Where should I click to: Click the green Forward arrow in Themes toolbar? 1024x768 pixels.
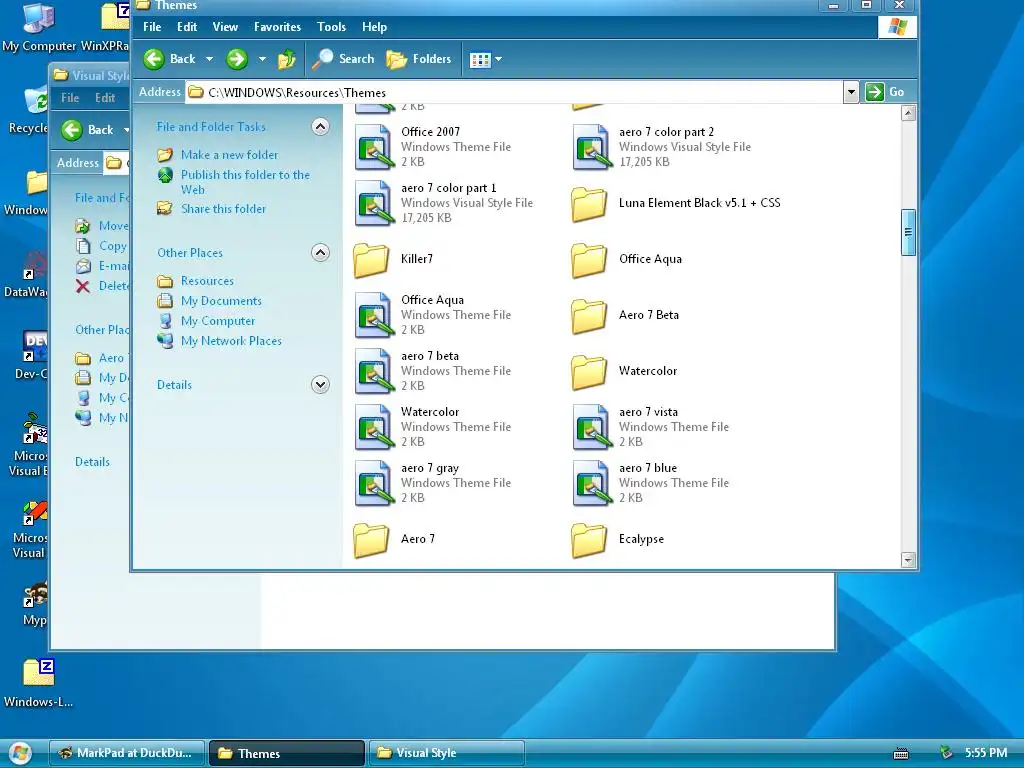(x=237, y=59)
